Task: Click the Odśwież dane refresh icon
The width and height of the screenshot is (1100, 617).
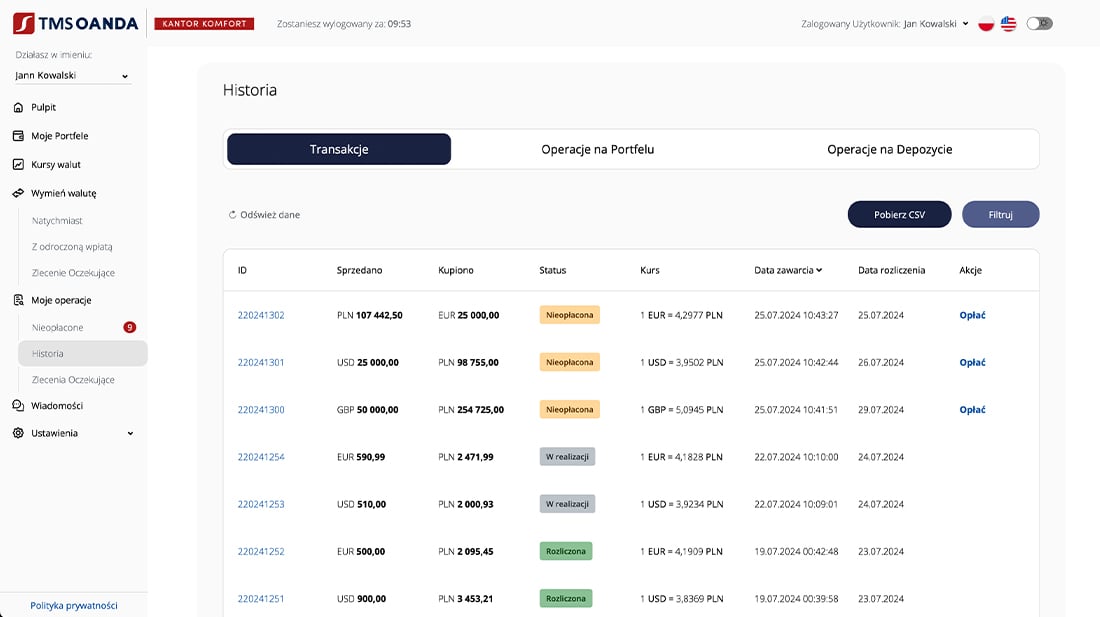Action: point(233,215)
